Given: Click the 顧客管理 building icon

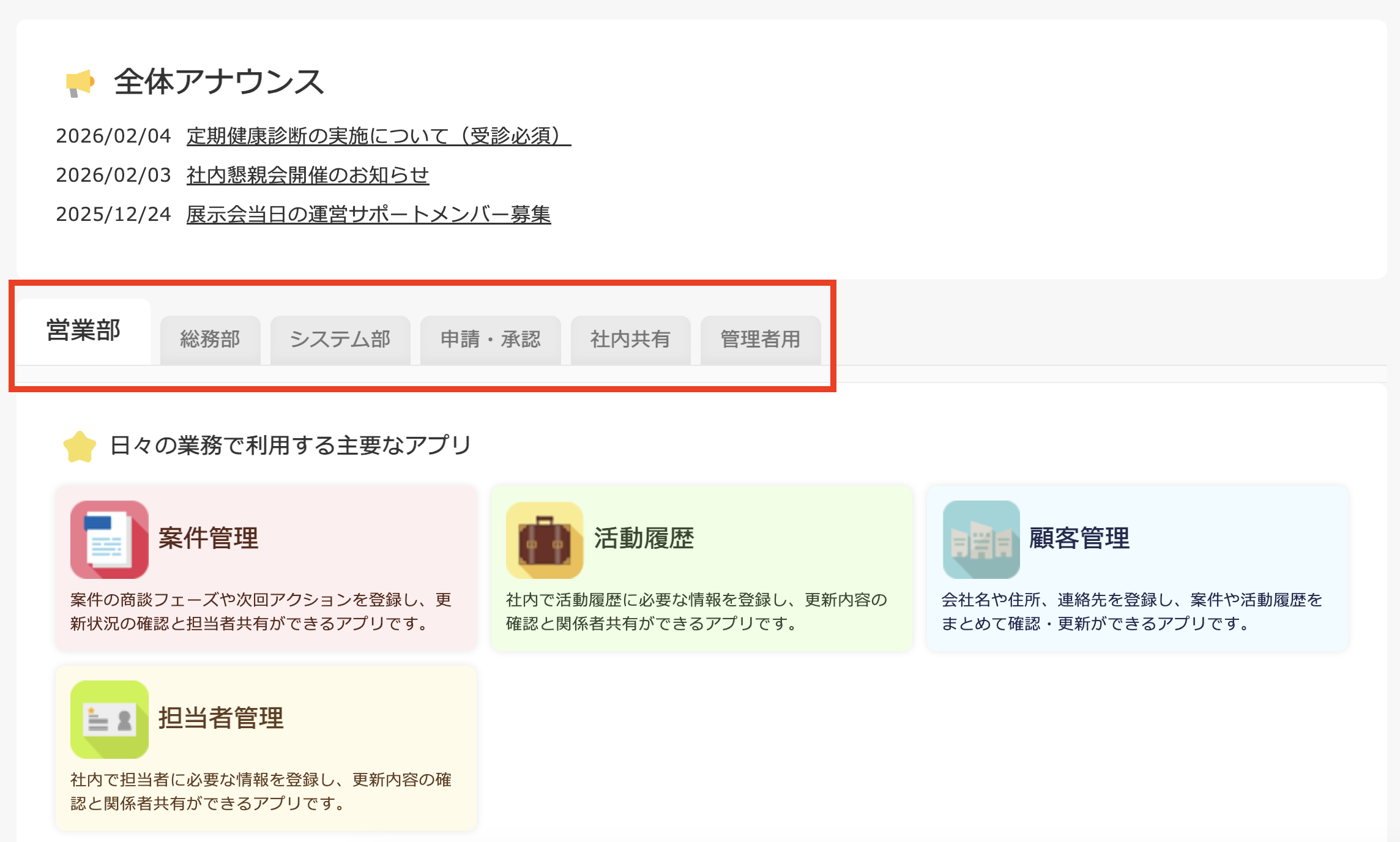Looking at the screenshot, I should tap(981, 538).
